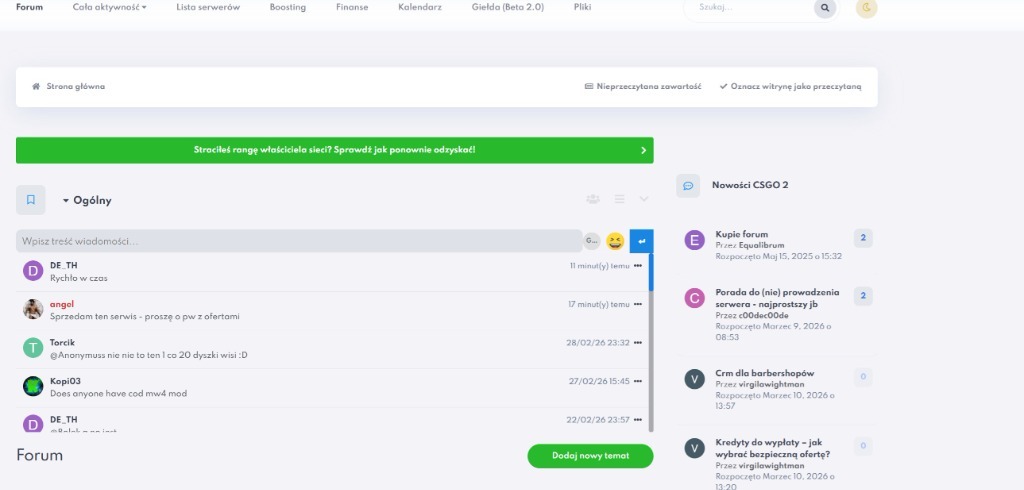
Task: Open the chat hamburger menu icon
Action: click(619, 200)
